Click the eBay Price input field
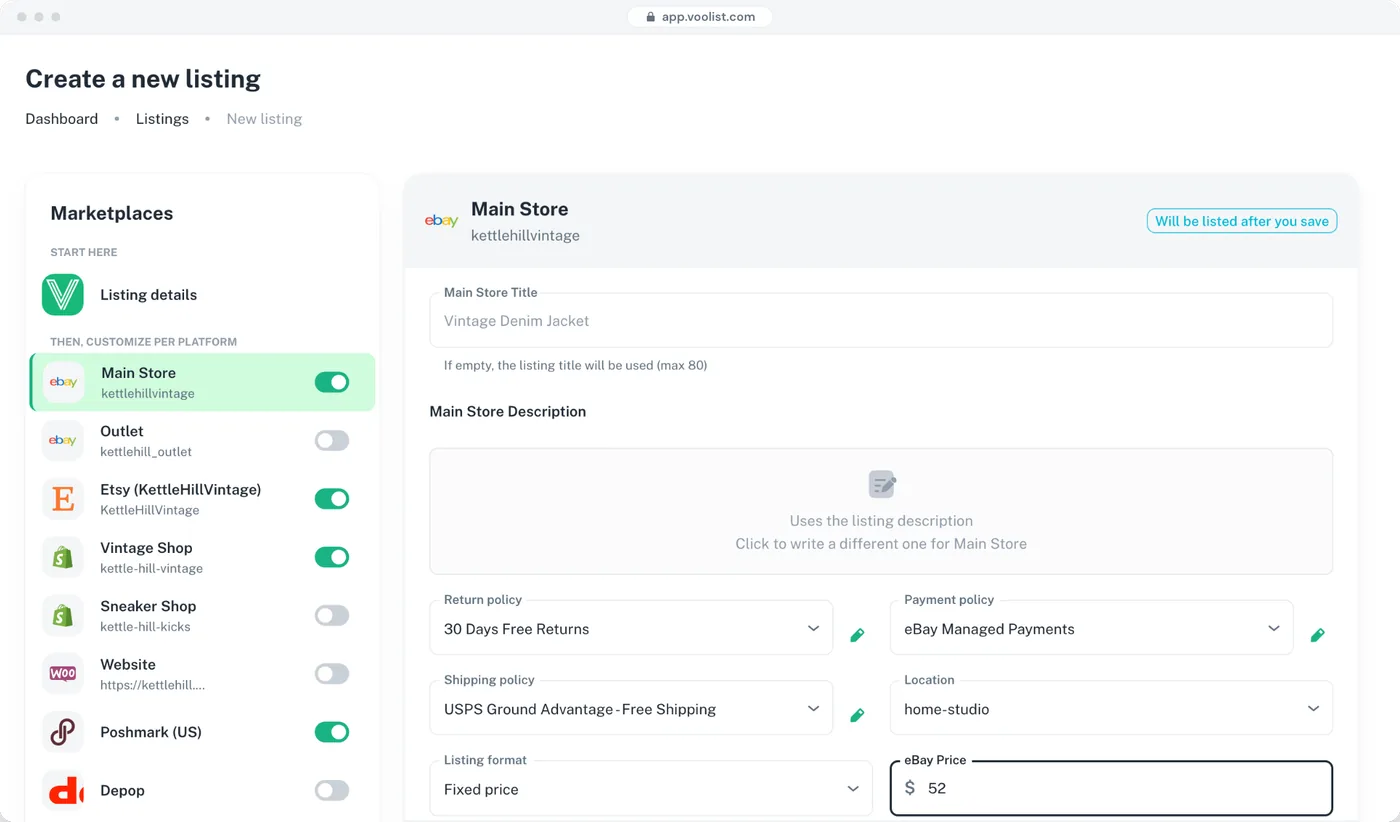Screen dimensions: 1400x822 1111,788
